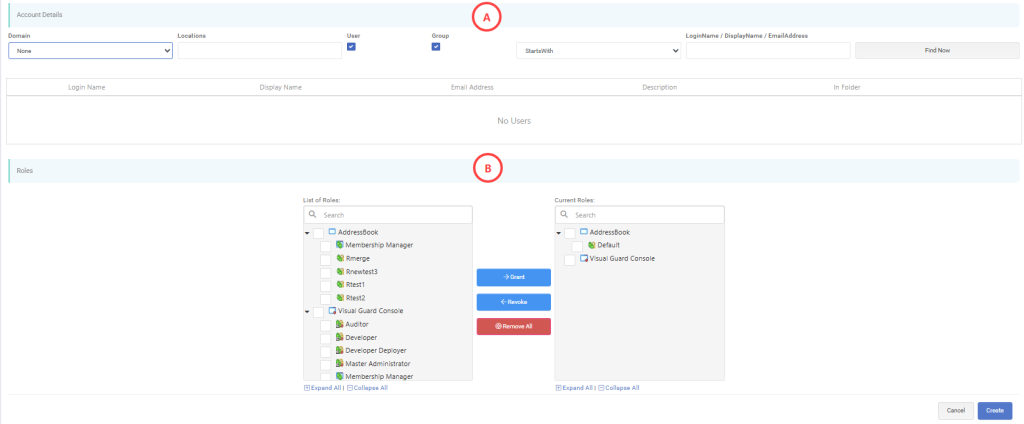The image size is (1024, 424).
Task: Click the Membership Manager icon under AddressBook
Action: pyautogui.click(x=340, y=245)
